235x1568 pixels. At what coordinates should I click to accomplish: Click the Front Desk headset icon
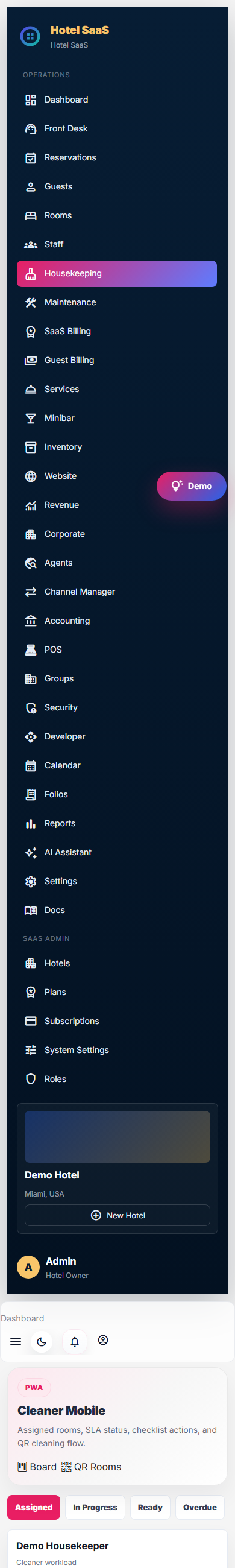point(31,128)
